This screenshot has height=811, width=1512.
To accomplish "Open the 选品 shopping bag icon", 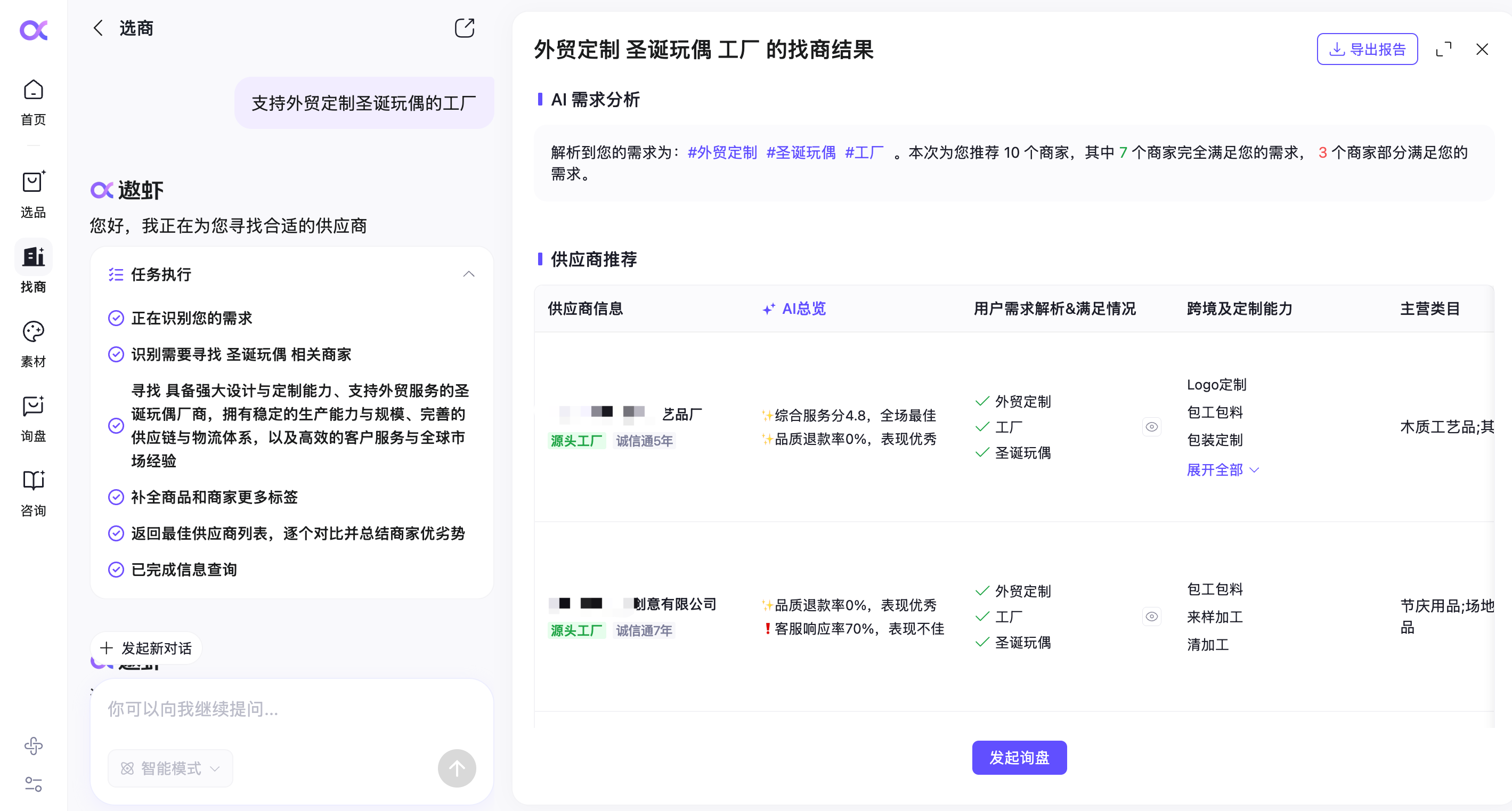I will [34, 183].
